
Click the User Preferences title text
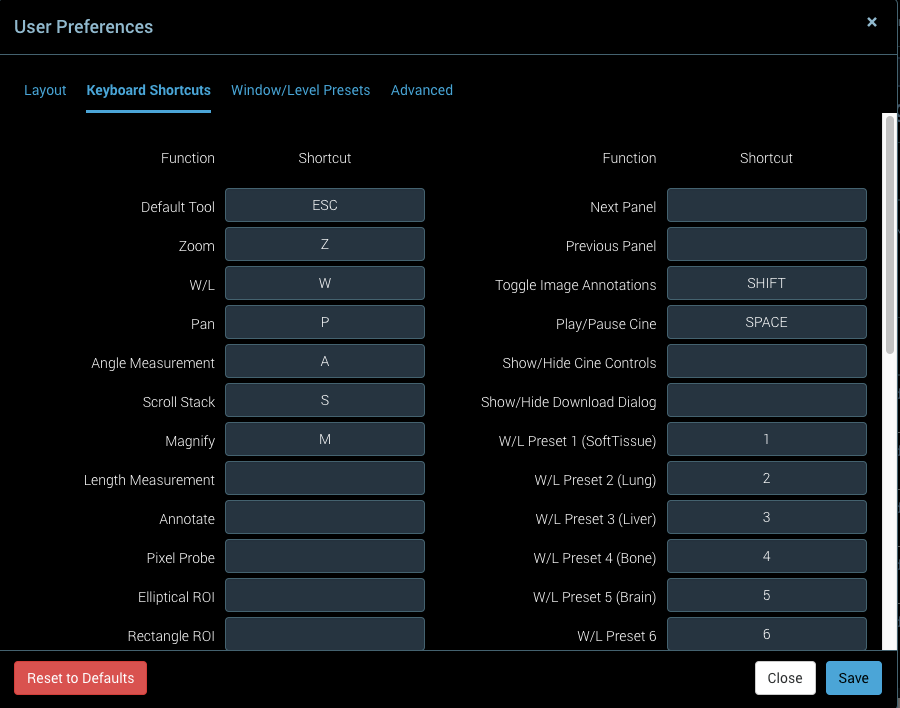83,27
